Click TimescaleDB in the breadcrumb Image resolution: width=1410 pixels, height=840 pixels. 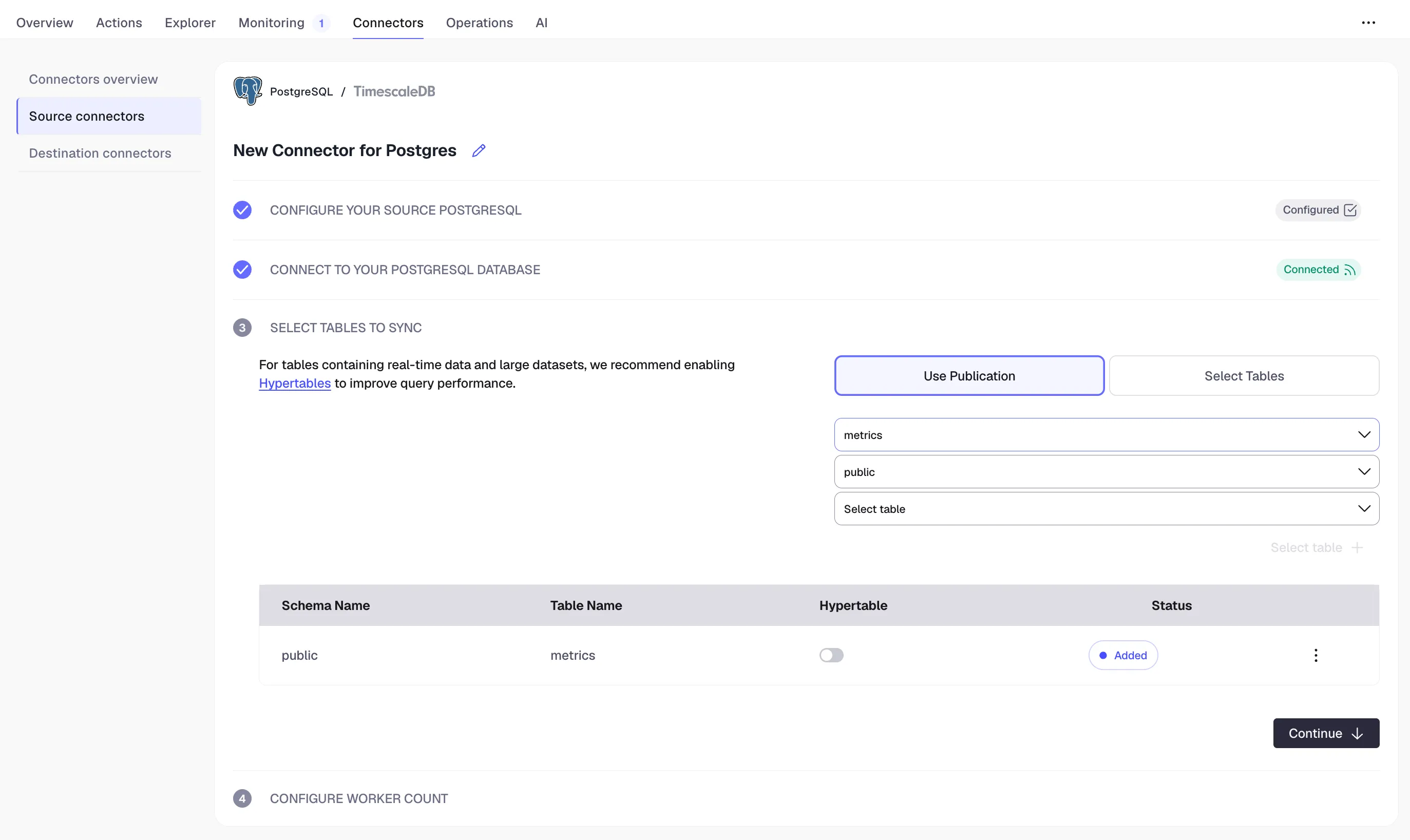pyautogui.click(x=394, y=91)
